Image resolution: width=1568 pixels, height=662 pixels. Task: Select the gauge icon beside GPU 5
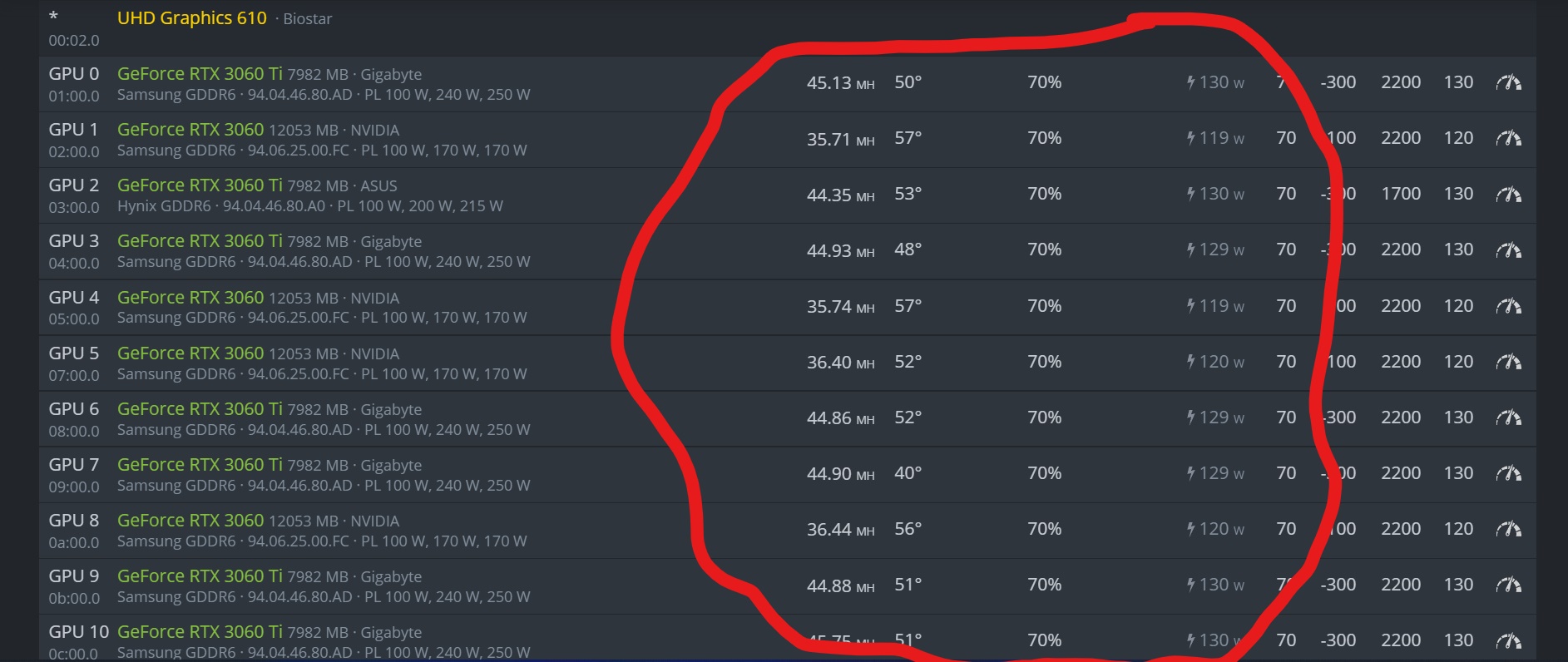click(x=1511, y=362)
